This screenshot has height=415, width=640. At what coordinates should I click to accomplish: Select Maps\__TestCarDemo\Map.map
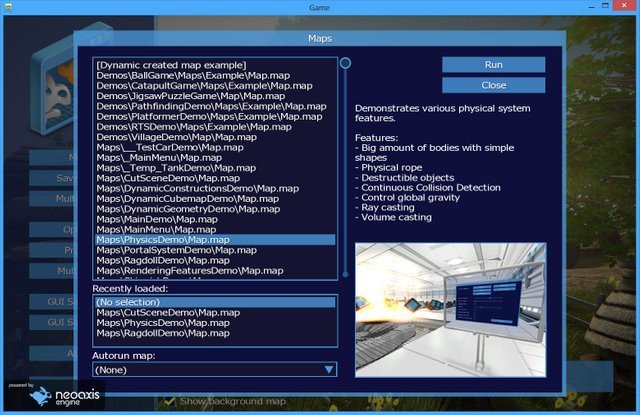pos(215,147)
